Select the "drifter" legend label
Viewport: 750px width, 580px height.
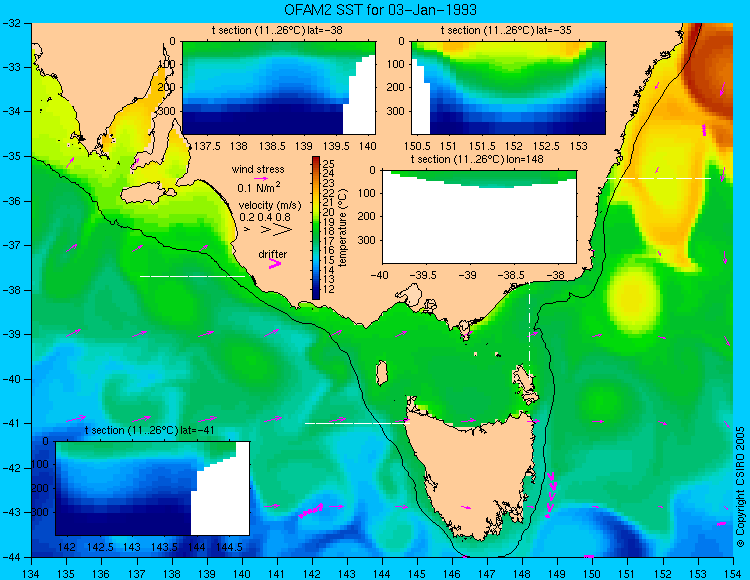273,254
